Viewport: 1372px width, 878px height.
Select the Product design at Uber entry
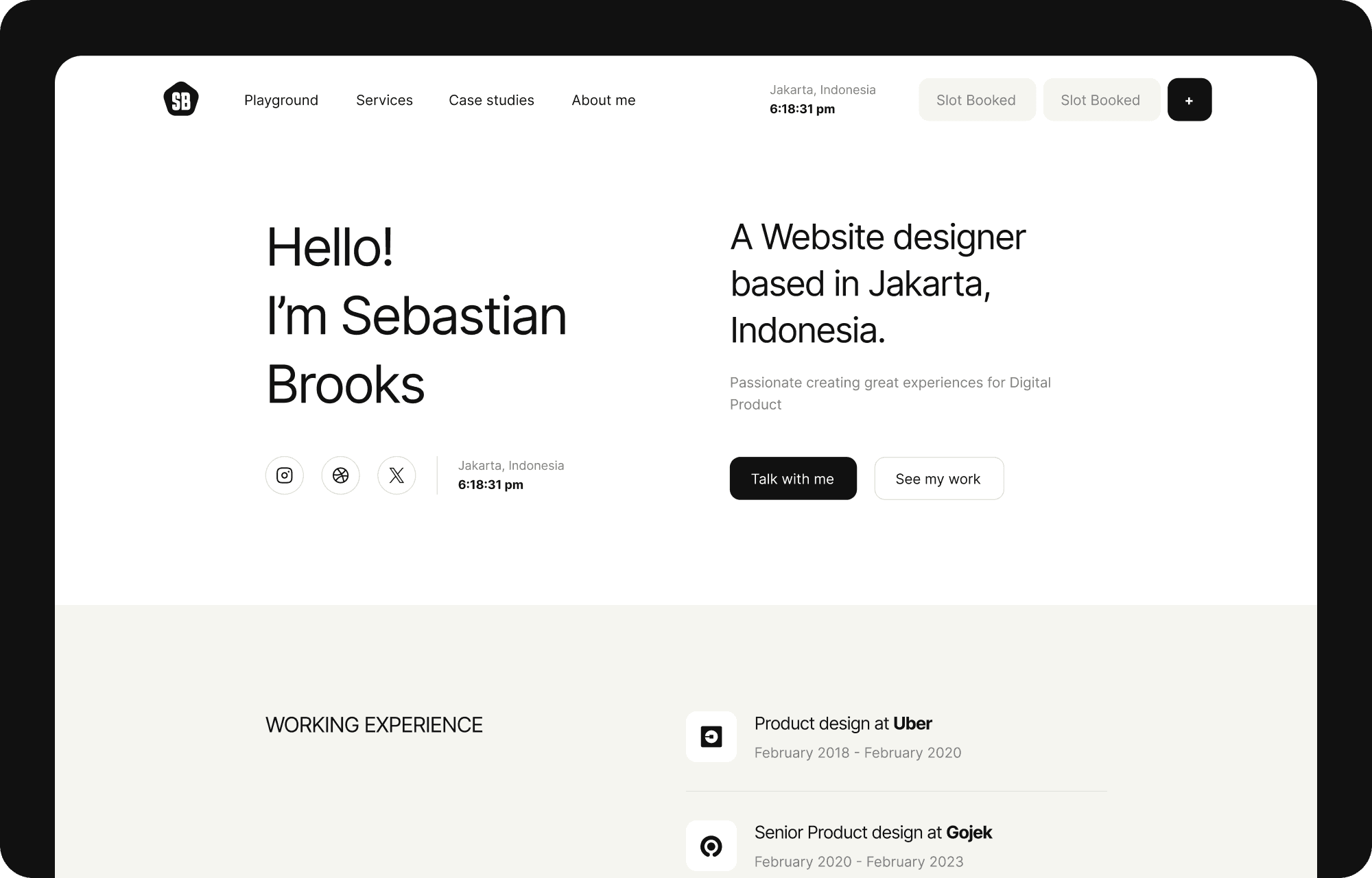click(x=843, y=723)
